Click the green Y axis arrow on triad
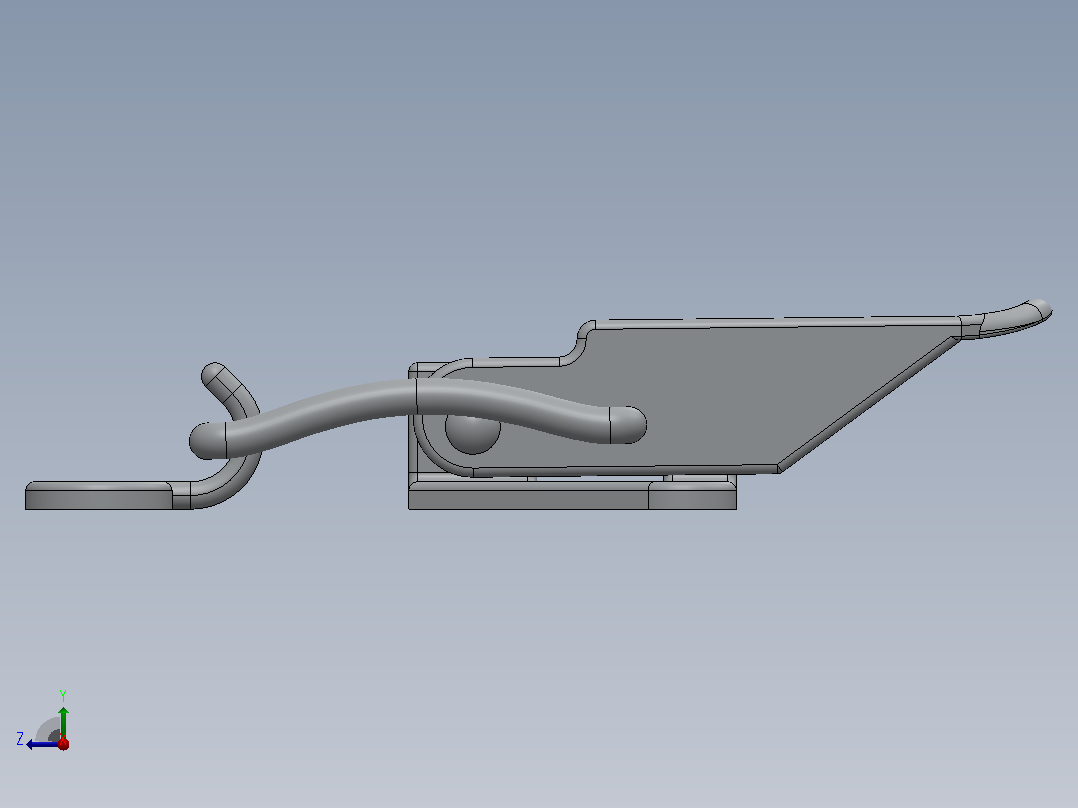The height and width of the screenshot is (808, 1078). 63,721
